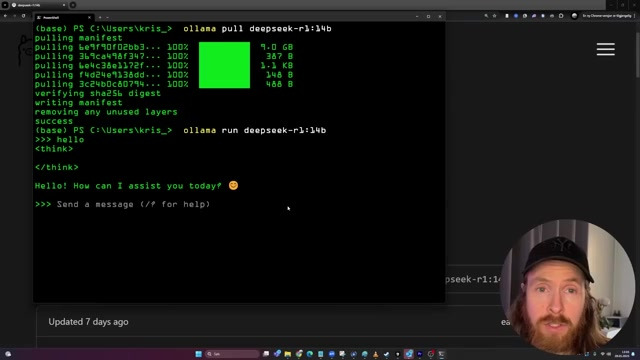Click the new Chrome version available button
This screenshot has height=360, width=640.
point(607,16)
